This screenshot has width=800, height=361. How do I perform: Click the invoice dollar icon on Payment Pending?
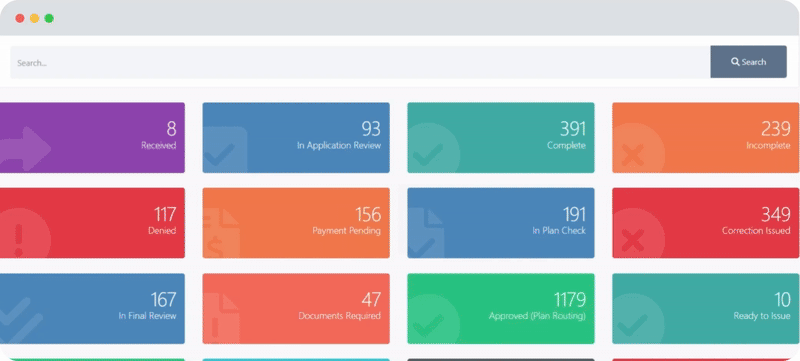221,234
